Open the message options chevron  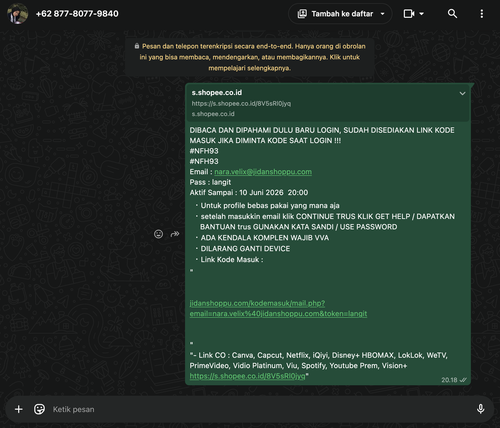(462, 94)
